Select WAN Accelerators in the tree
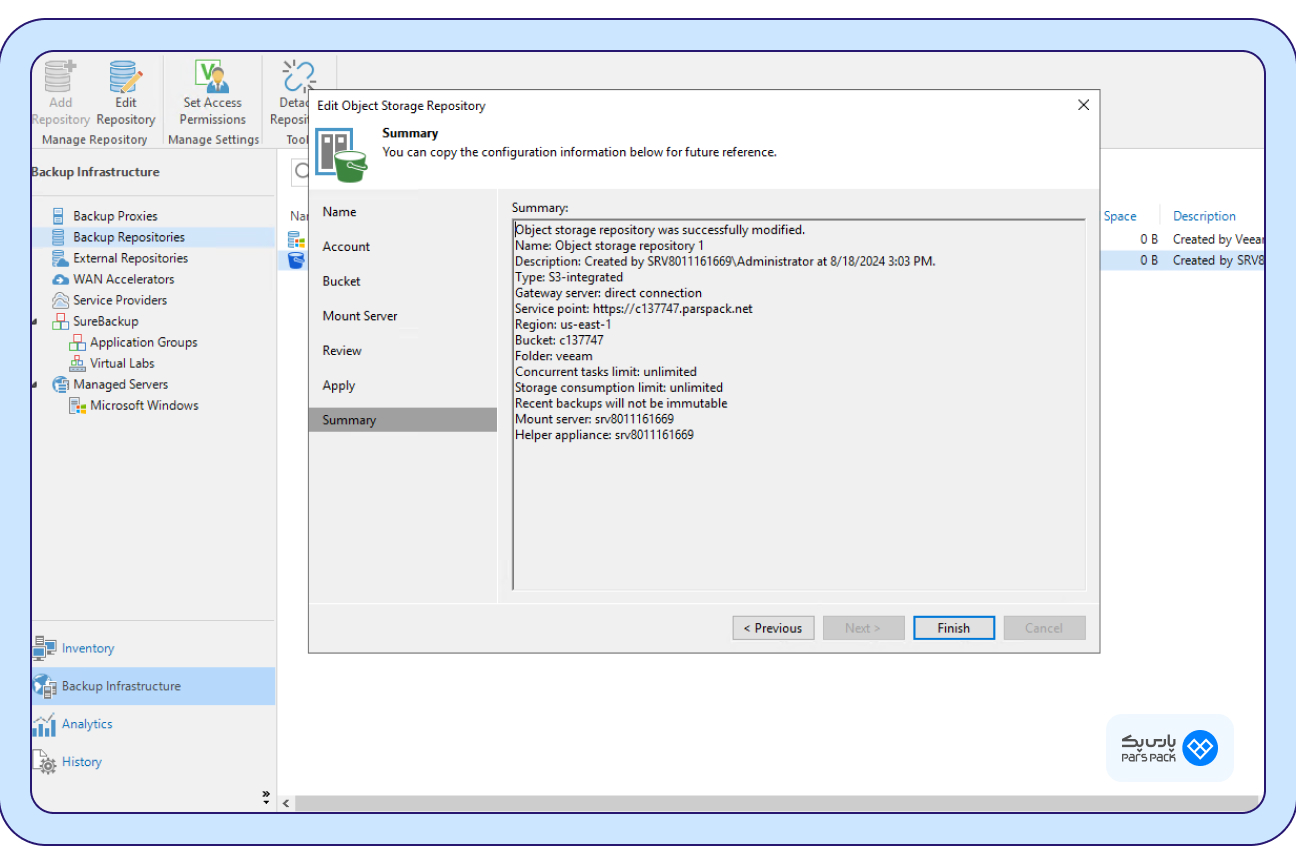 pyautogui.click(x=123, y=279)
